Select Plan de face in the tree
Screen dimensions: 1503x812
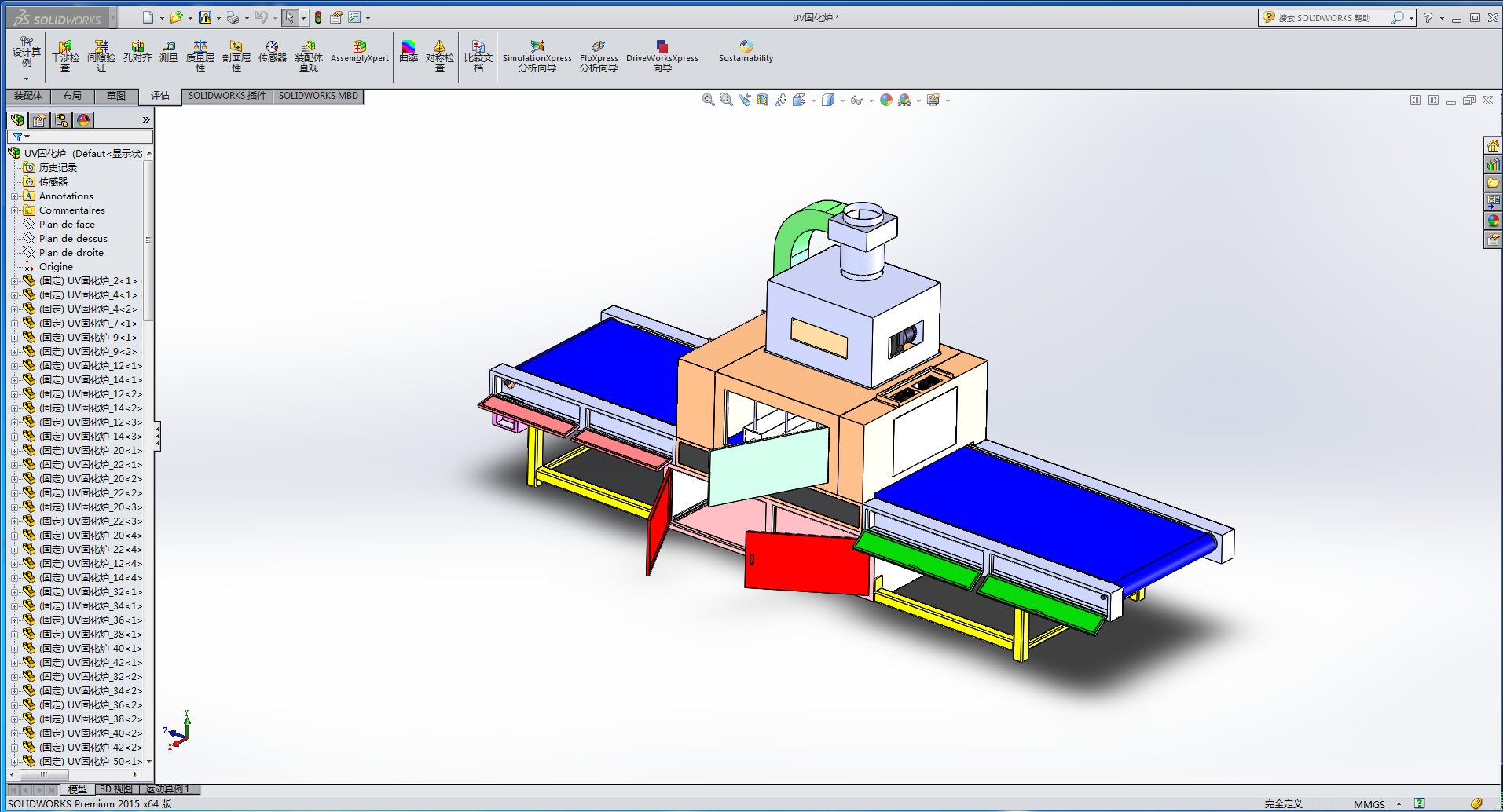click(67, 225)
